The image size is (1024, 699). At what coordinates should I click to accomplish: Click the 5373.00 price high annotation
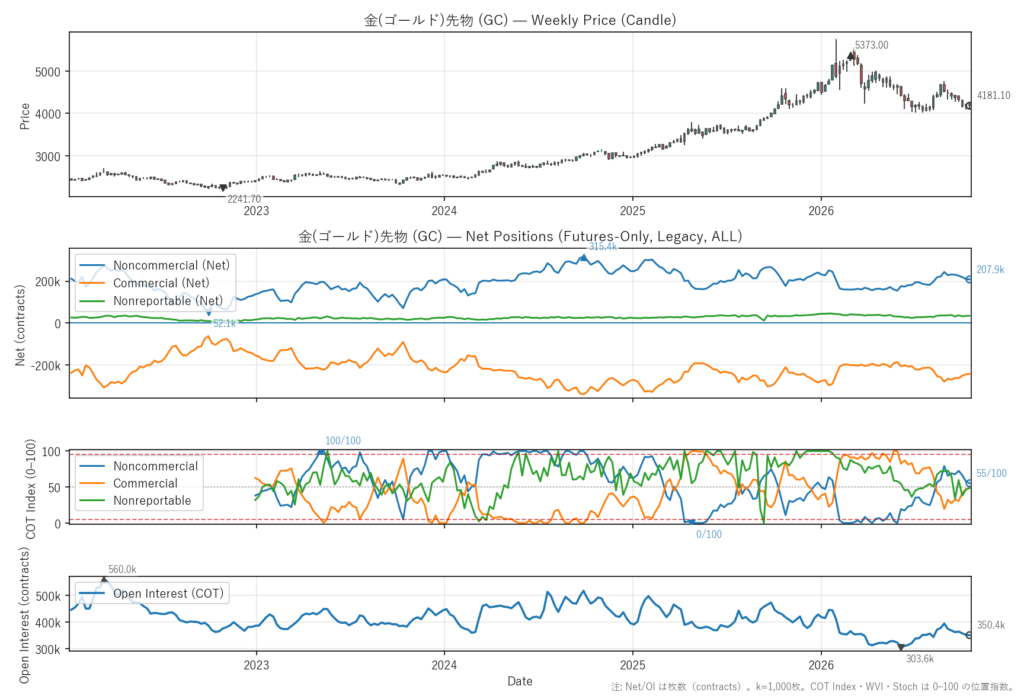point(871,45)
